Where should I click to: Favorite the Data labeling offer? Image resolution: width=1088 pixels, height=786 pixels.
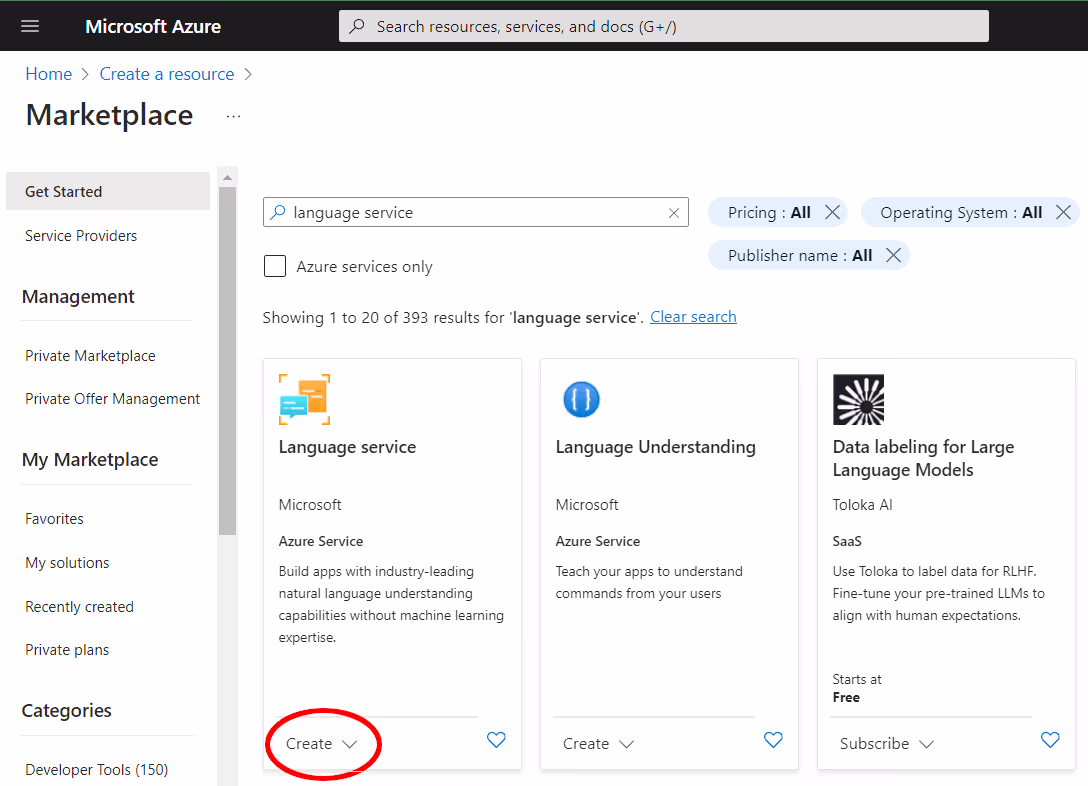coord(1050,740)
